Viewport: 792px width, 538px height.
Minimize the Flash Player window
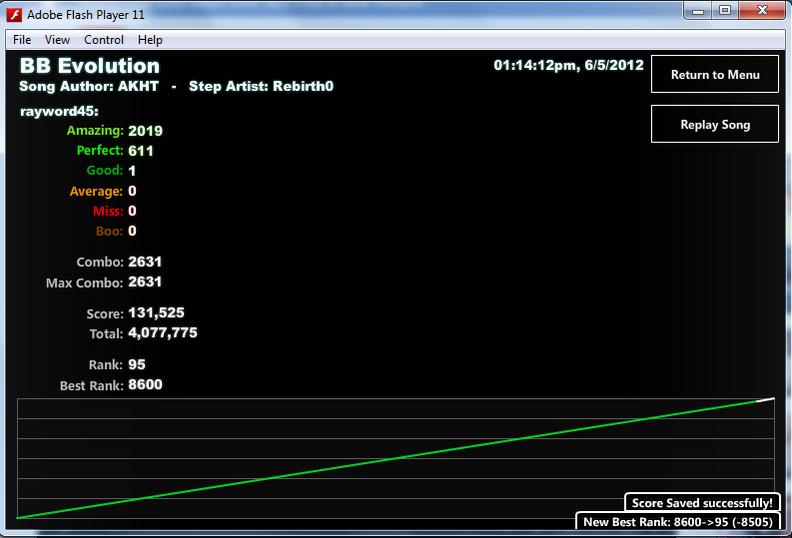click(698, 11)
